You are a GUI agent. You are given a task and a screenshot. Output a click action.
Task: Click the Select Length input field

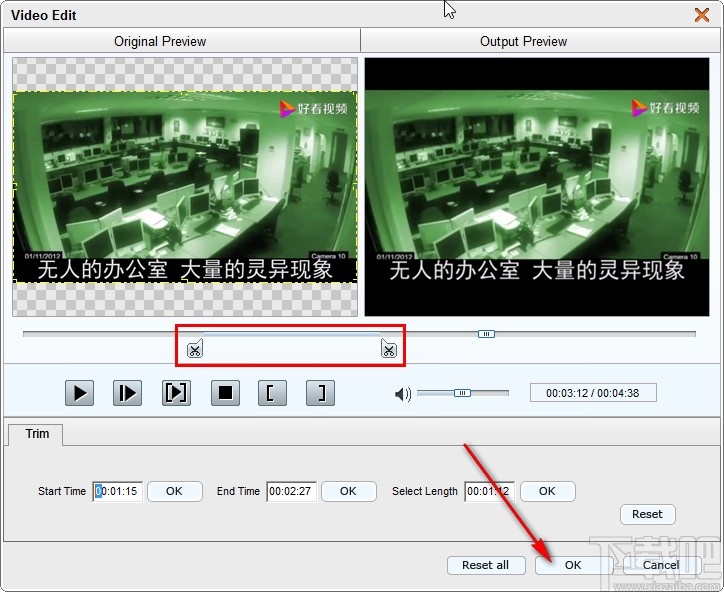click(x=489, y=491)
